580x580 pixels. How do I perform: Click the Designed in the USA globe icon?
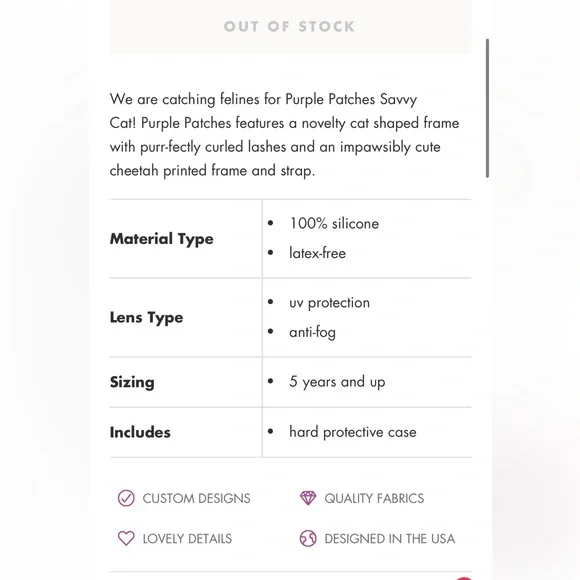tap(308, 538)
